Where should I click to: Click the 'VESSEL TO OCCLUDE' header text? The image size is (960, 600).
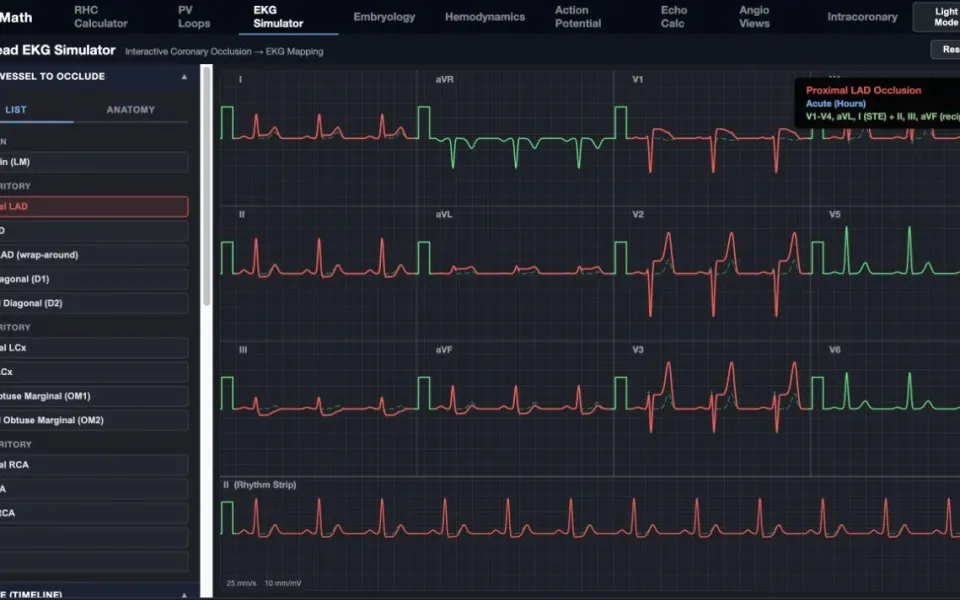tap(53, 77)
